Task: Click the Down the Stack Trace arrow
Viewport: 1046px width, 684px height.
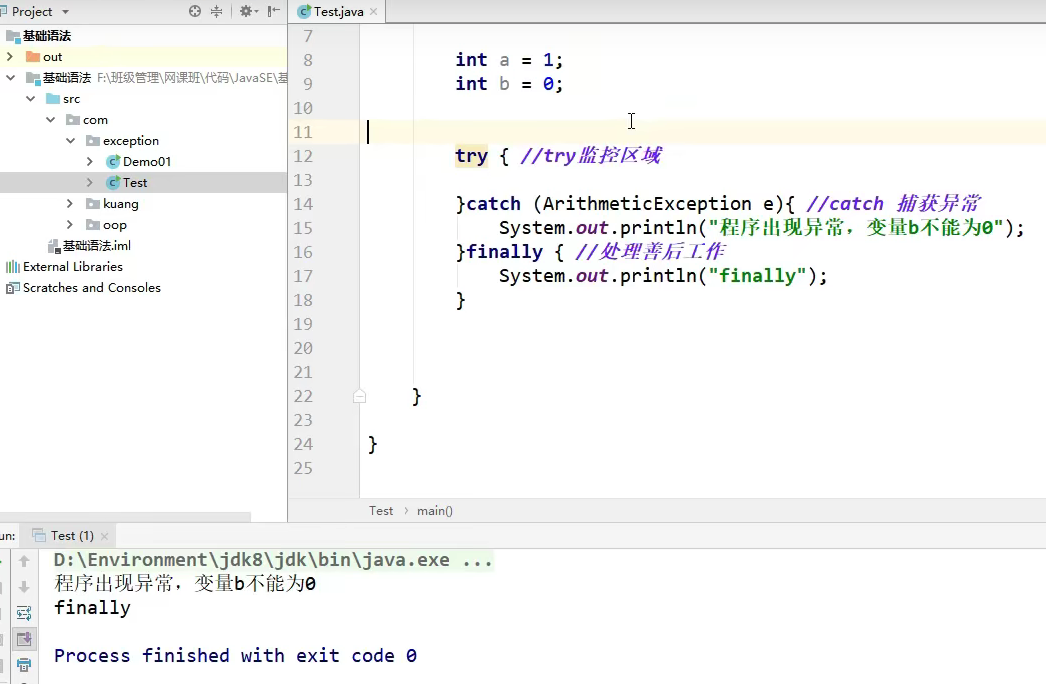Action: pyautogui.click(x=24, y=587)
